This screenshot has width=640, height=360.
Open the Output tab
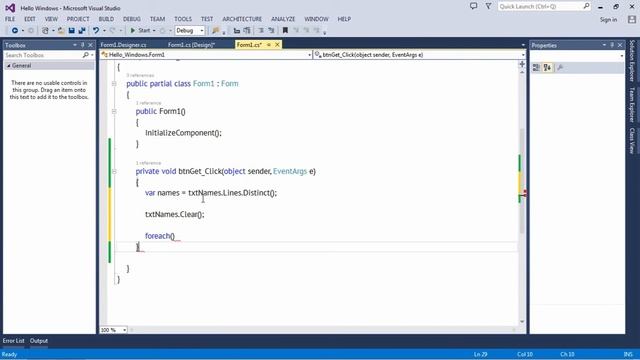(x=39, y=341)
